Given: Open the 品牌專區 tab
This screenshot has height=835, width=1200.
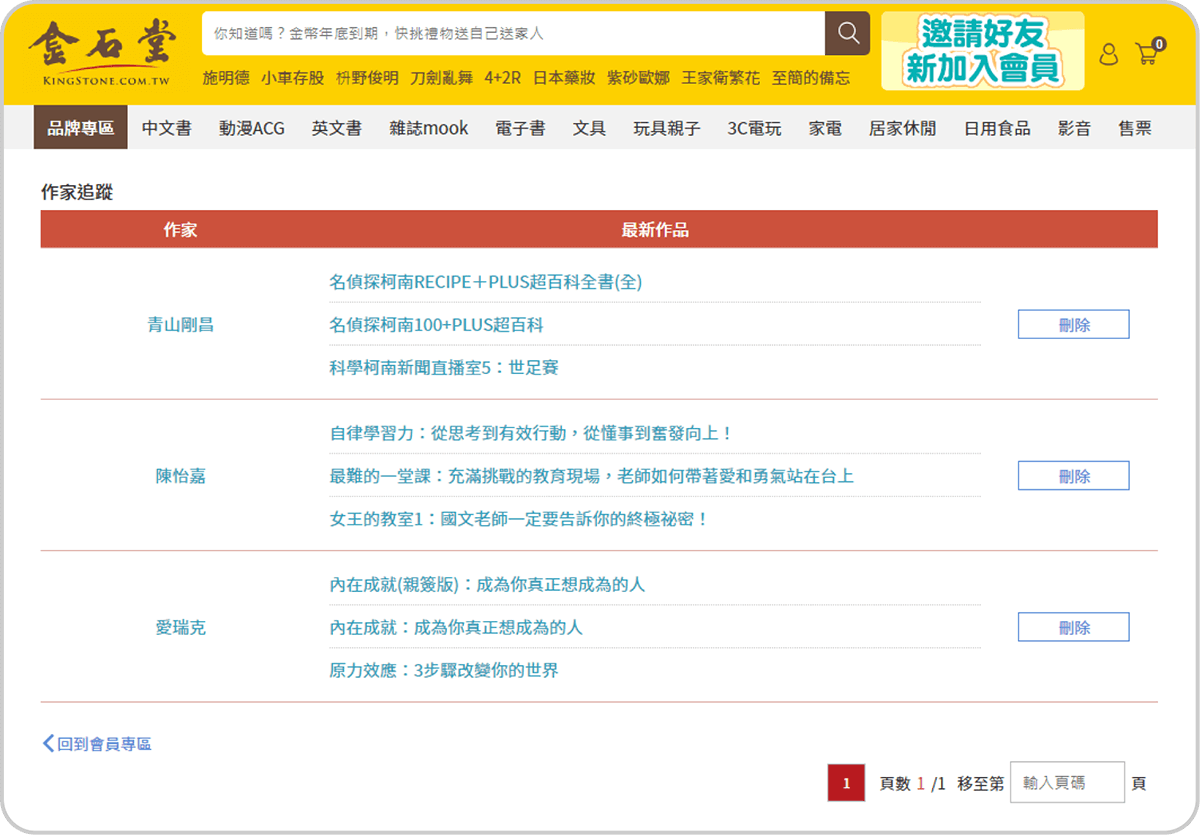Looking at the screenshot, I should pos(81,128).
